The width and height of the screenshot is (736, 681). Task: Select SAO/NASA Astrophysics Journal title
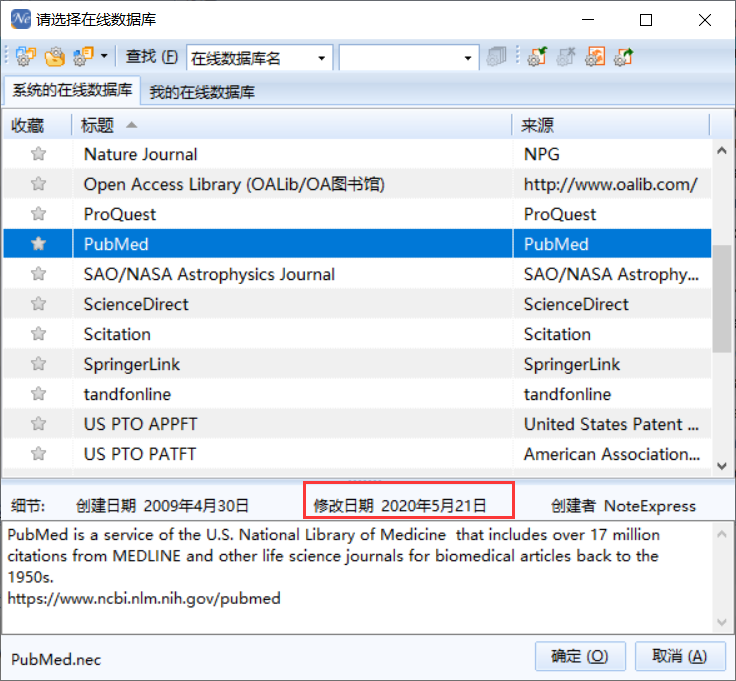(209, 274)
